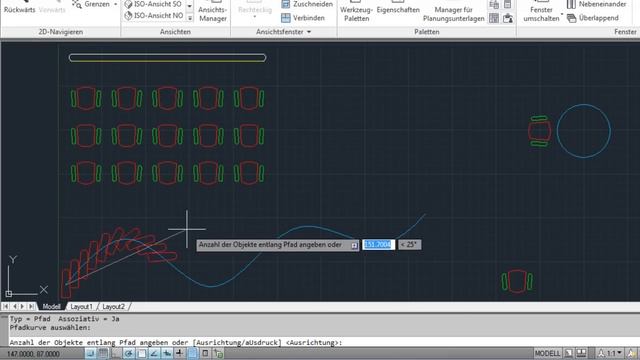Image resolution: width=640 pixels, height=360 pixels.
Task: Click the Paletten panel title
Action: (x=427, y=32)
